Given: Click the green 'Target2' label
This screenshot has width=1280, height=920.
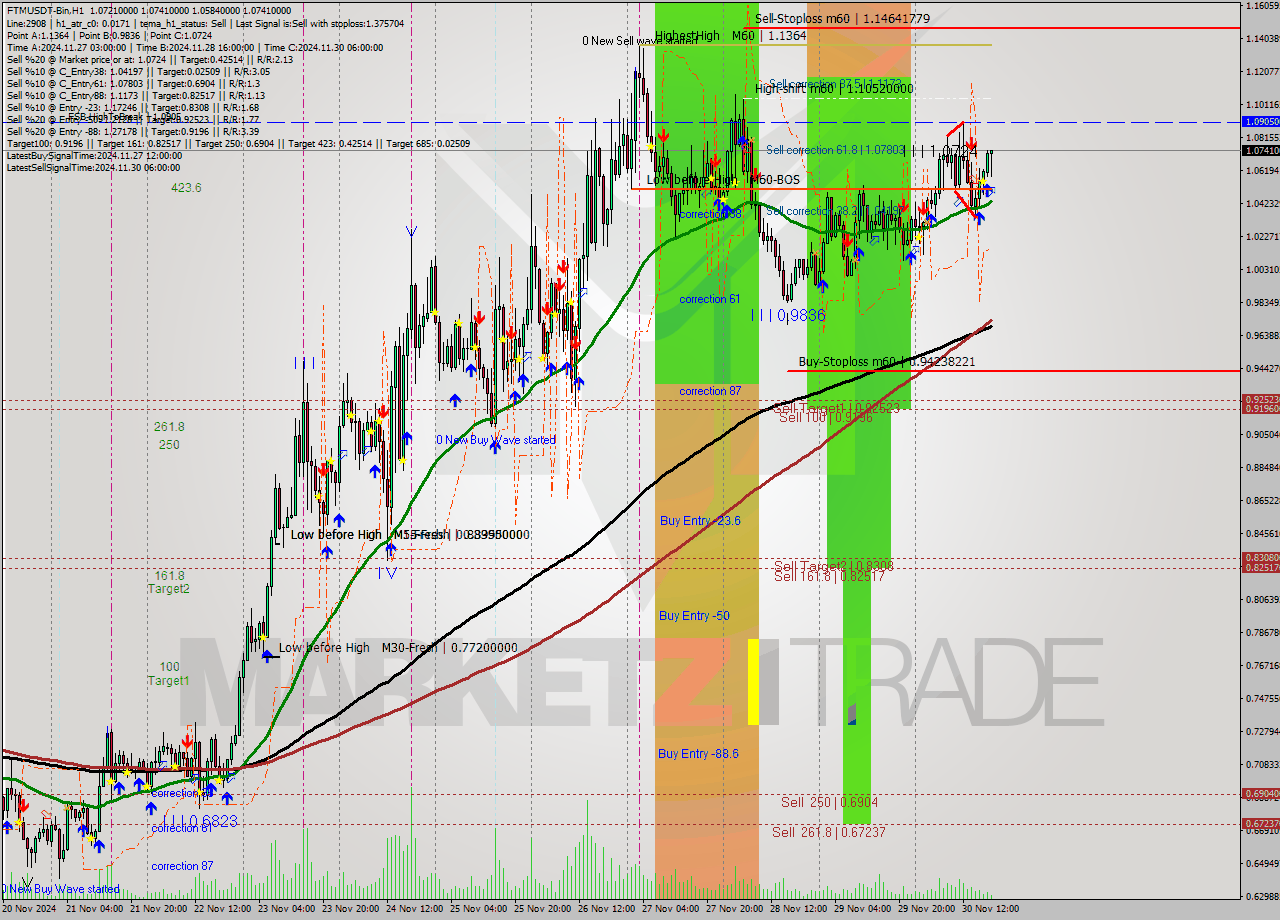Looking at the screenshot, I should (169, 589).
